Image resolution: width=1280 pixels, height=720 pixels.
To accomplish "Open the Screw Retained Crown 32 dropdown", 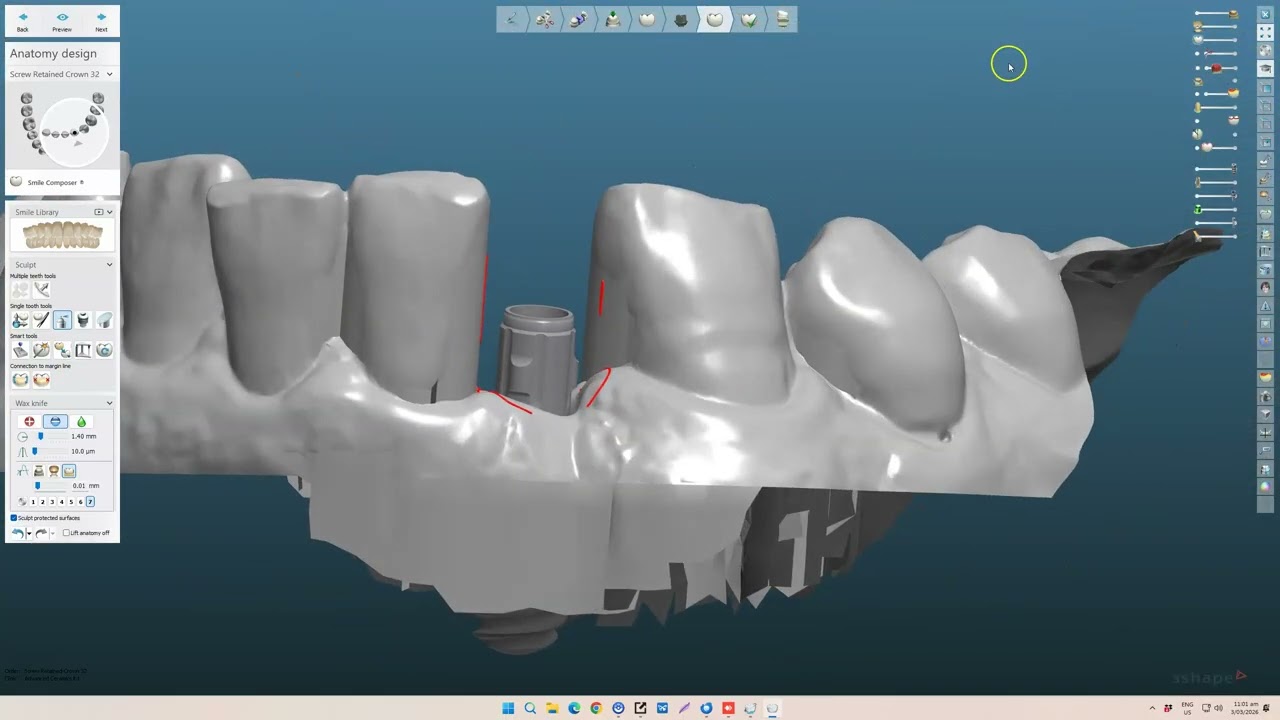I will (x=61, y=74).
